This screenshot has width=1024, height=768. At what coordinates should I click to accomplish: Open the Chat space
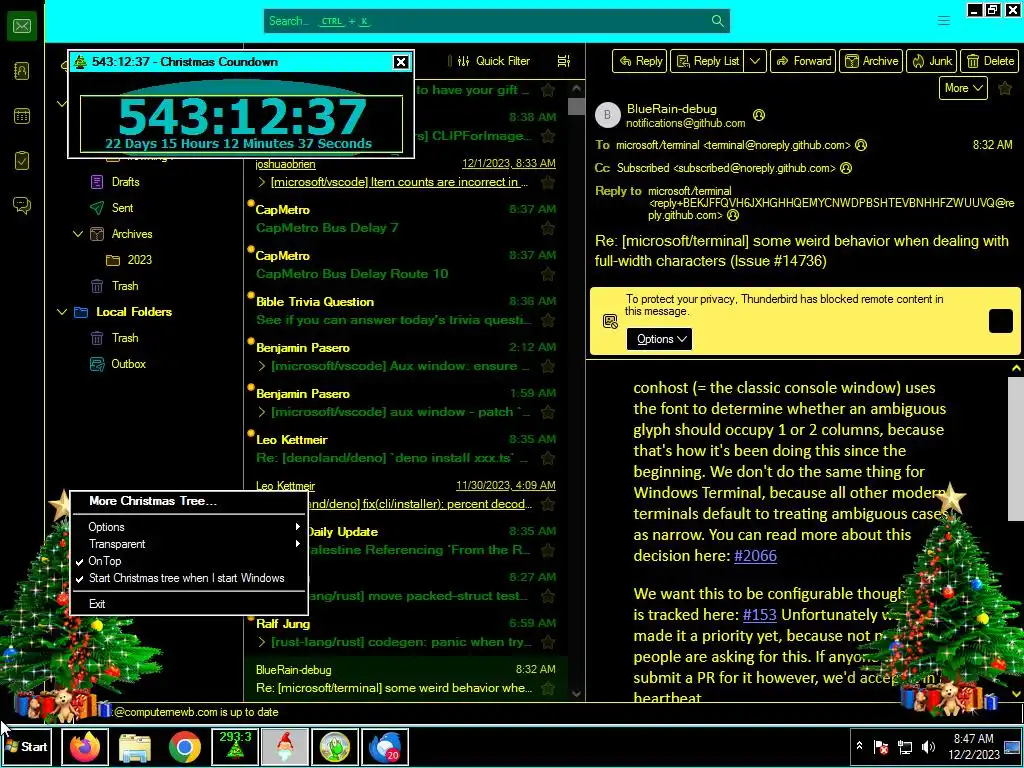[22, 206]
